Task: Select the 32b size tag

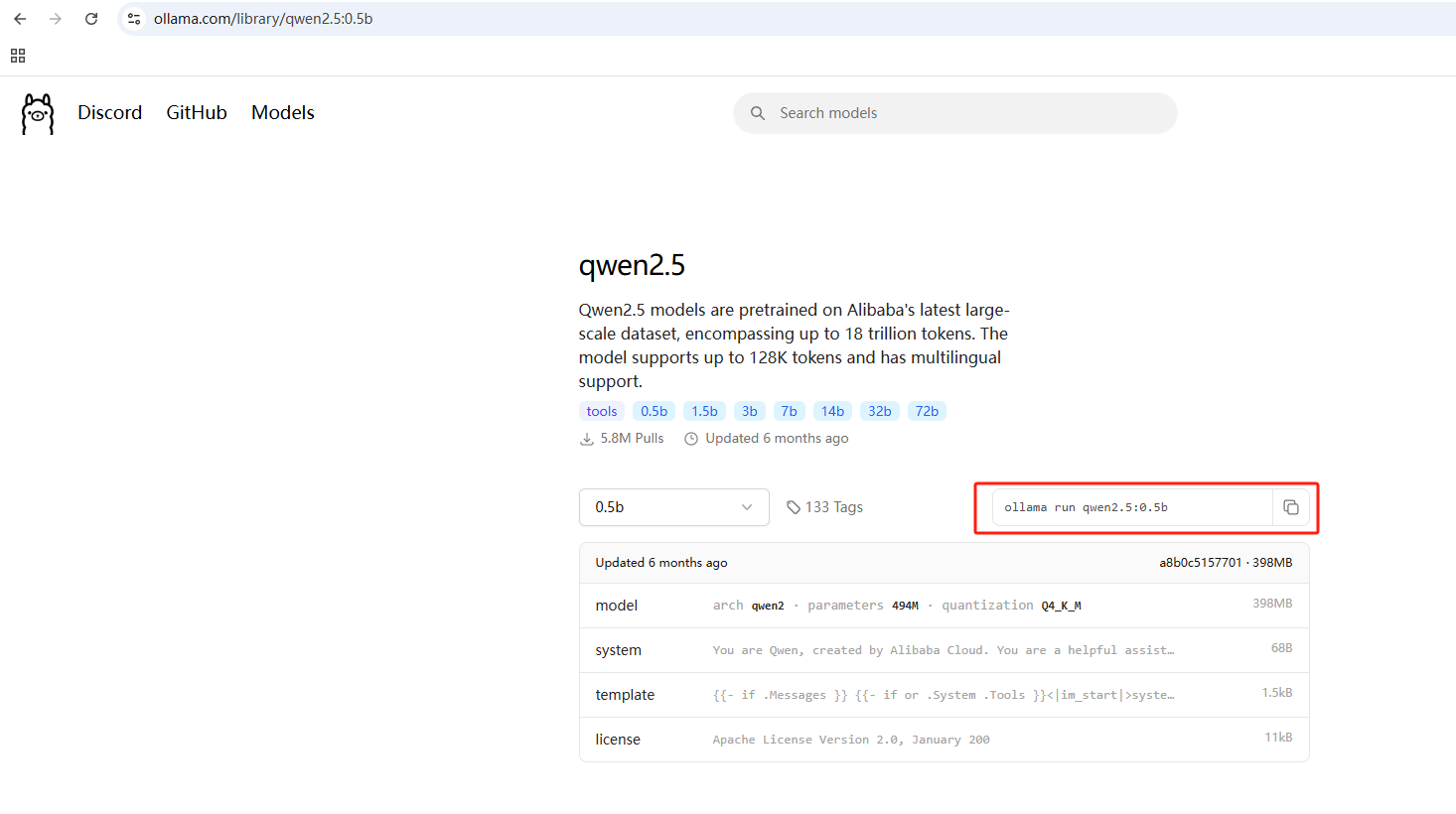Action: click(x=880, y=411)
